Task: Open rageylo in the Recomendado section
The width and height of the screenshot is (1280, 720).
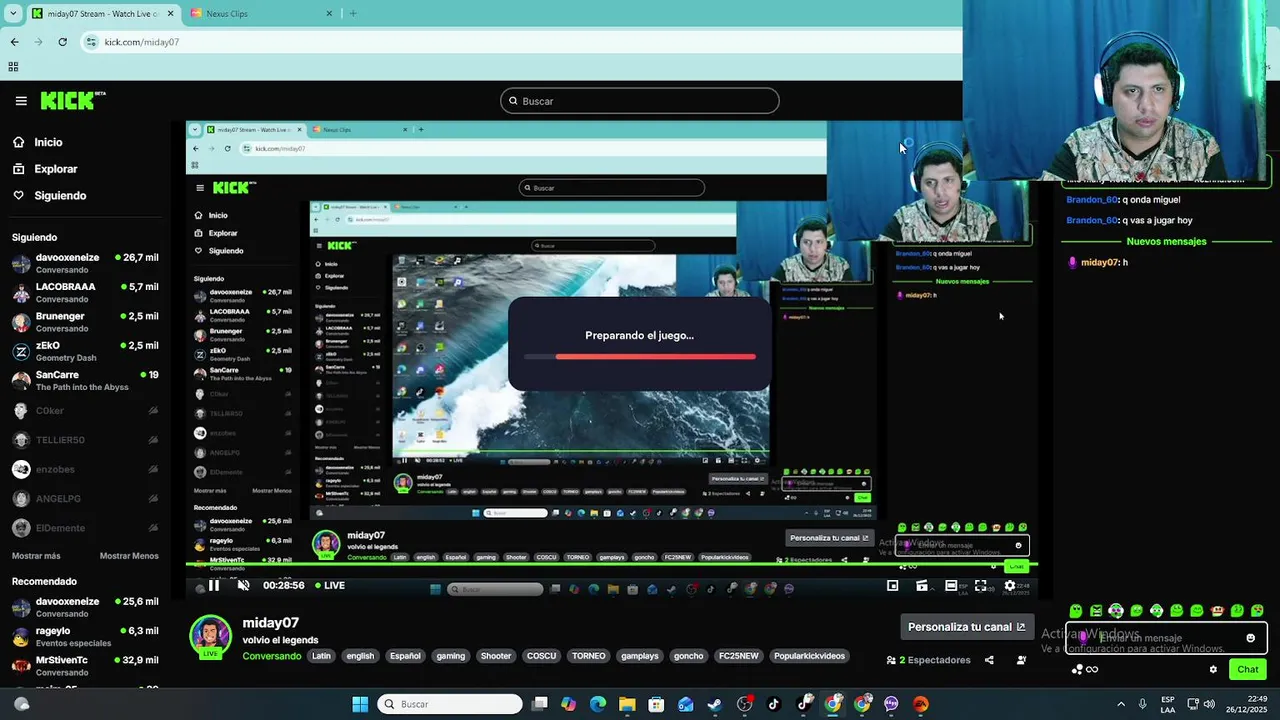Action: pos(85,636)
